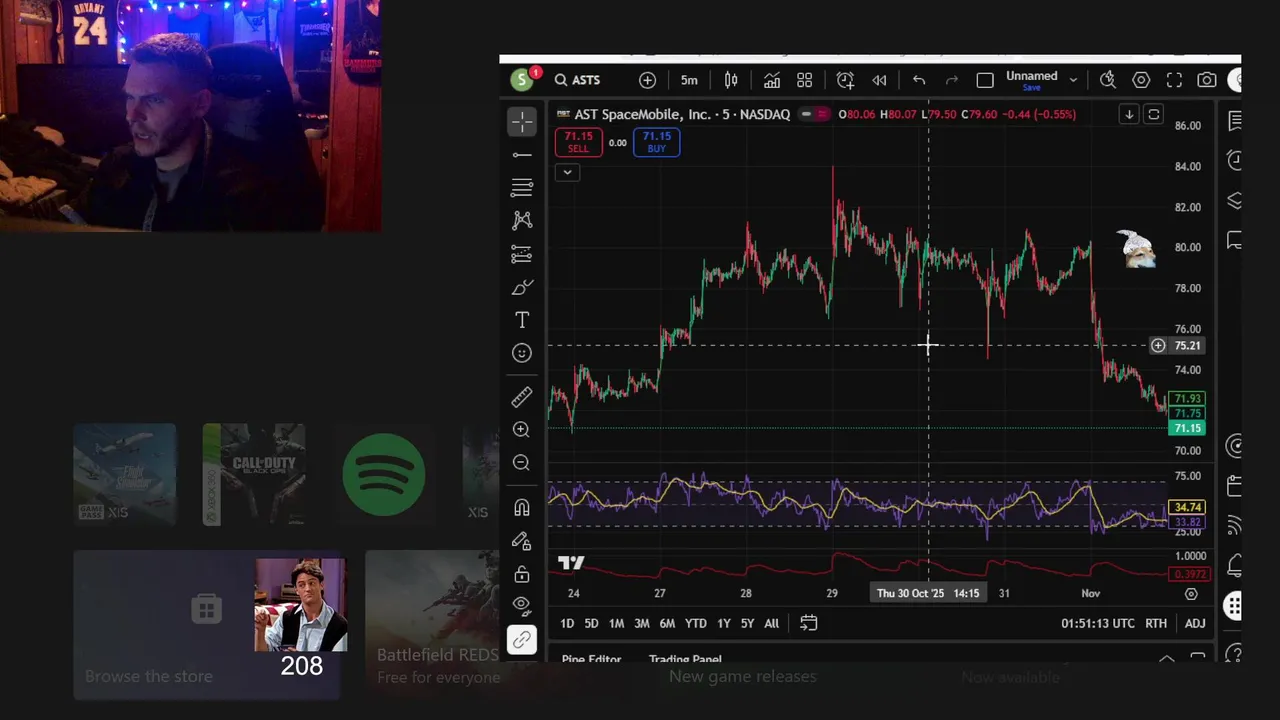
Task: Select the ruler measure tool
Action: click(x=522, y=397)
